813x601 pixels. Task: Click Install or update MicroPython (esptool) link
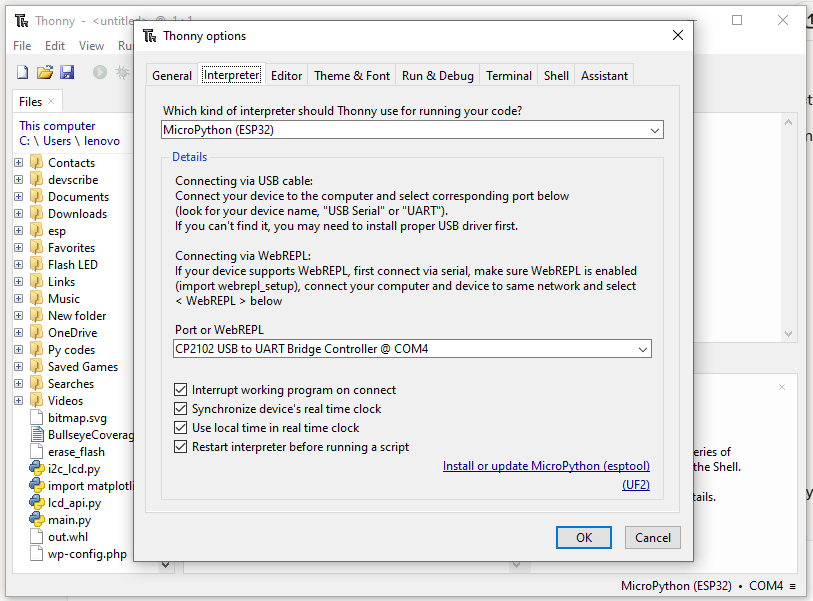tap(546, 466)
